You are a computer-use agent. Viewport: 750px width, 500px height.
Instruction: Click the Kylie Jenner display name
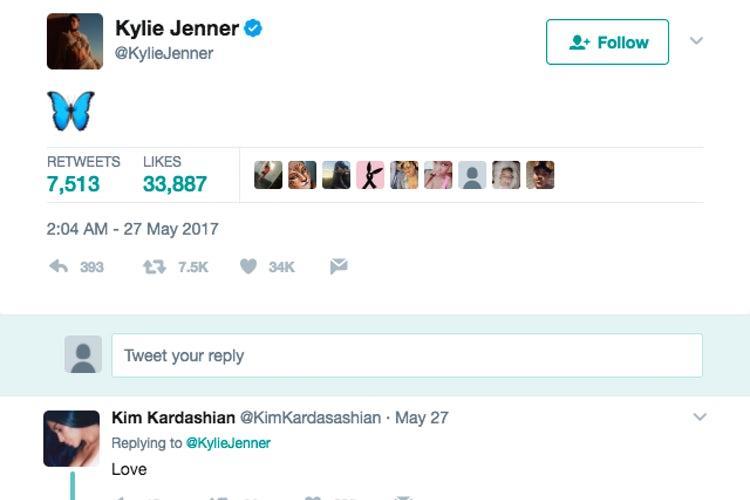pos(177,29)
